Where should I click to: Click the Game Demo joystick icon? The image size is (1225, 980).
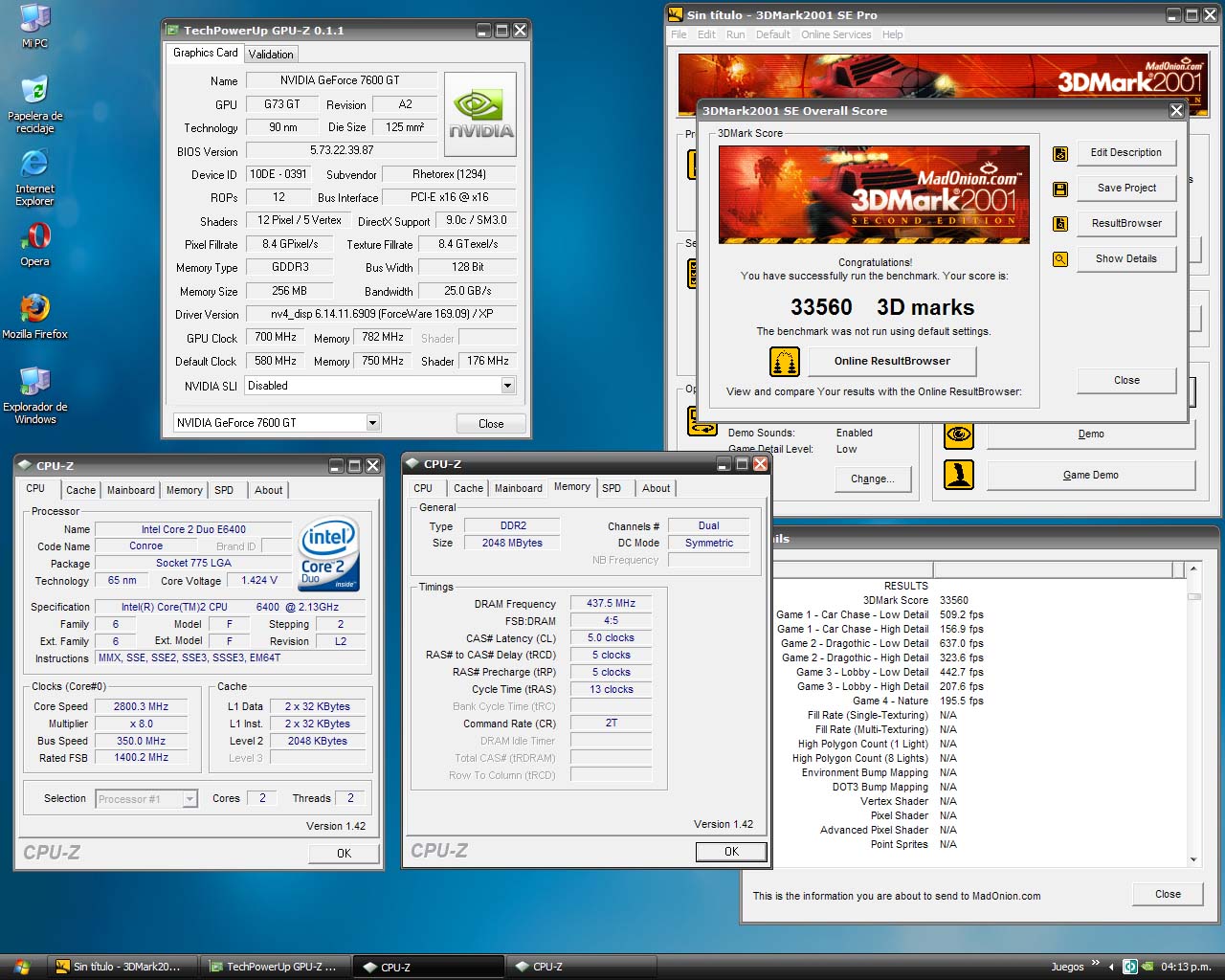[x=959, y=475]
